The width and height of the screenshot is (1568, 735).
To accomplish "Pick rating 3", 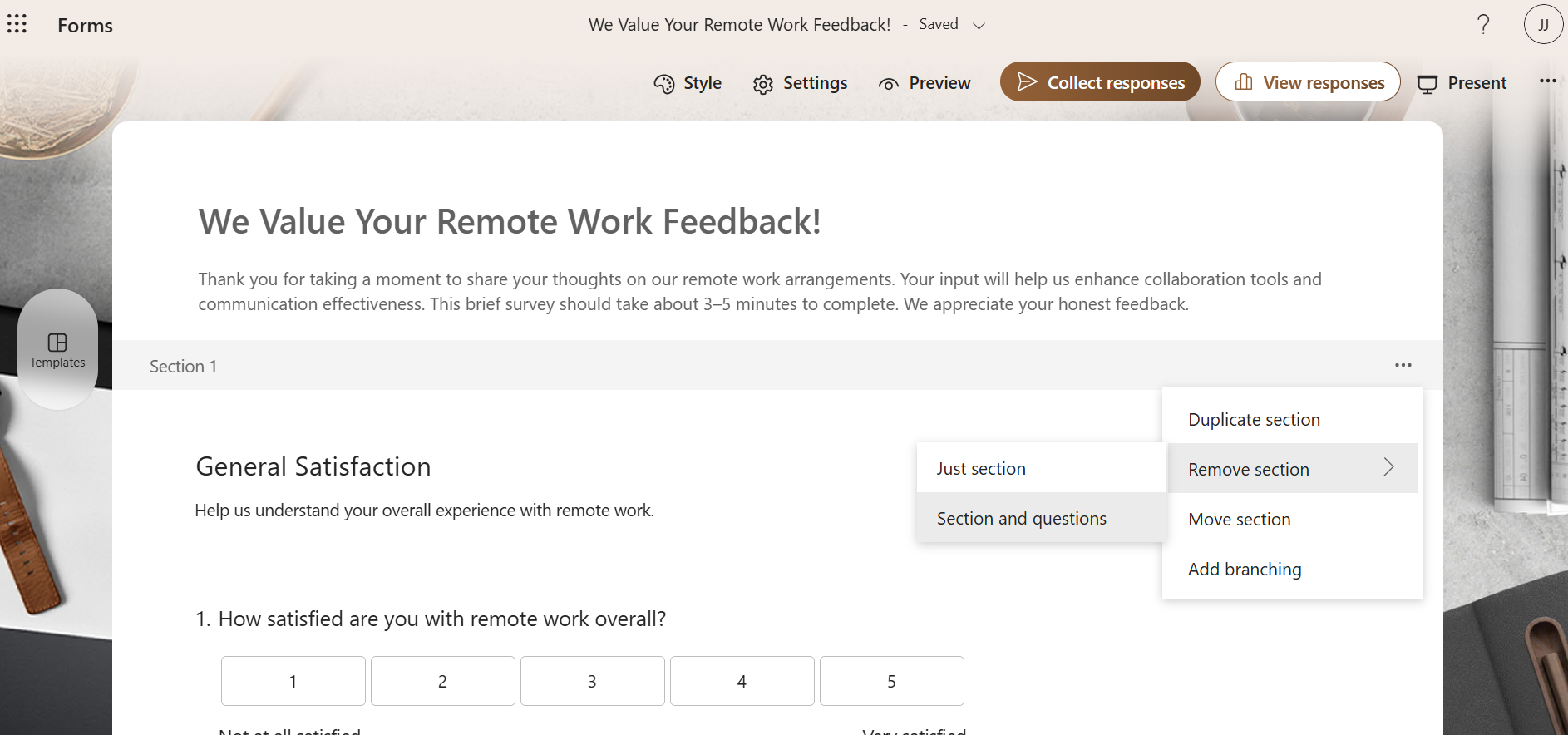I will (x=592, y=681).
